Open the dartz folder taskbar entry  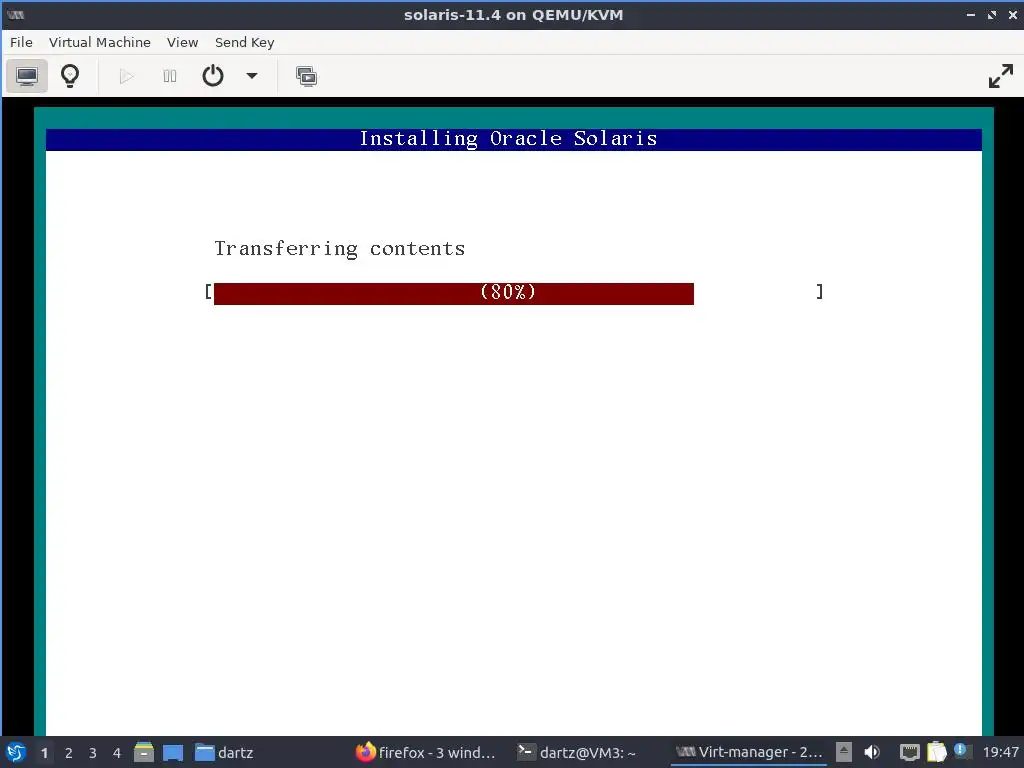tap(224, 753)
